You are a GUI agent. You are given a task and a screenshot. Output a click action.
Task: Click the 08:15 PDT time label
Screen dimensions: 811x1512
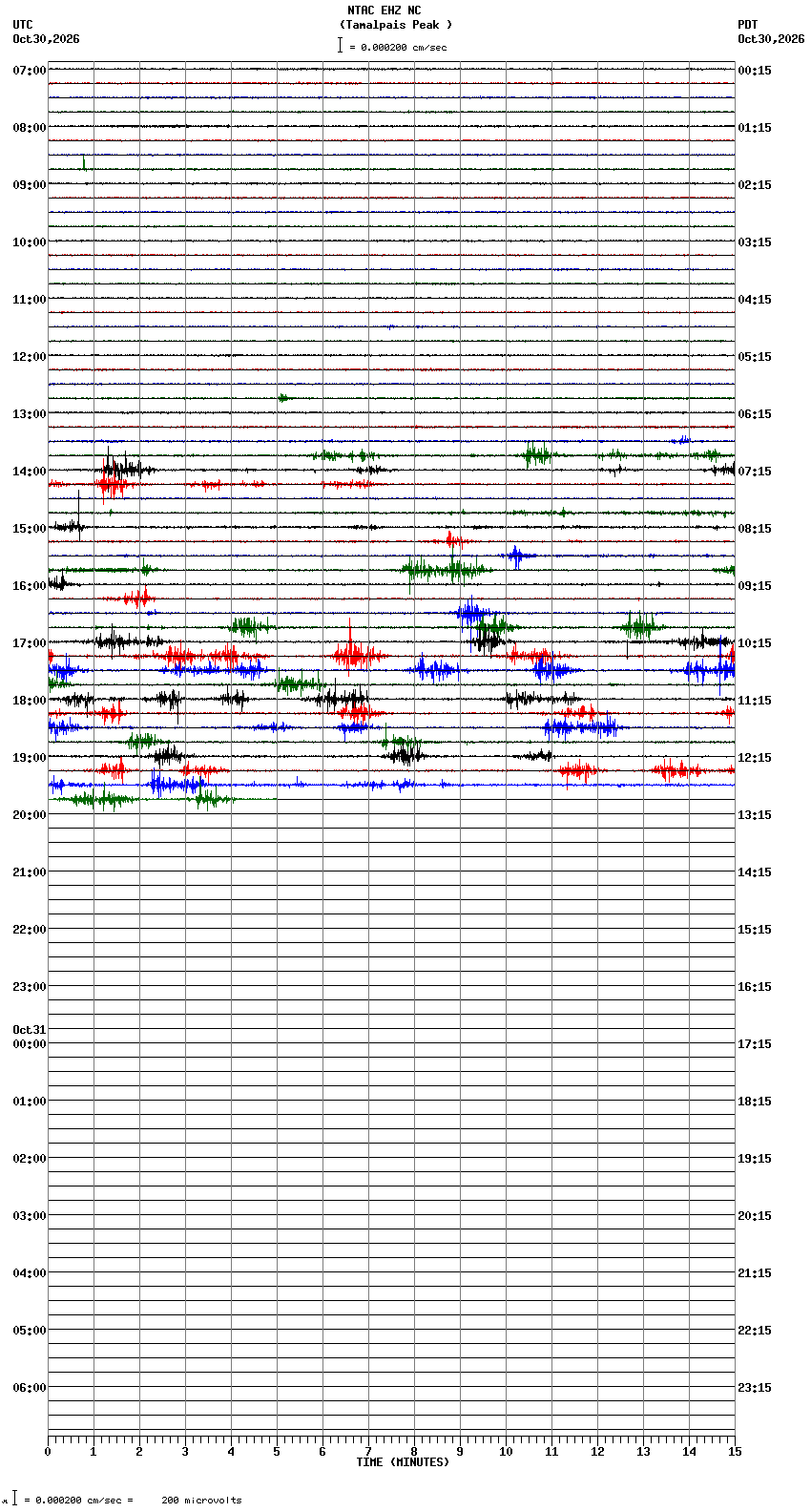[755, 529]
